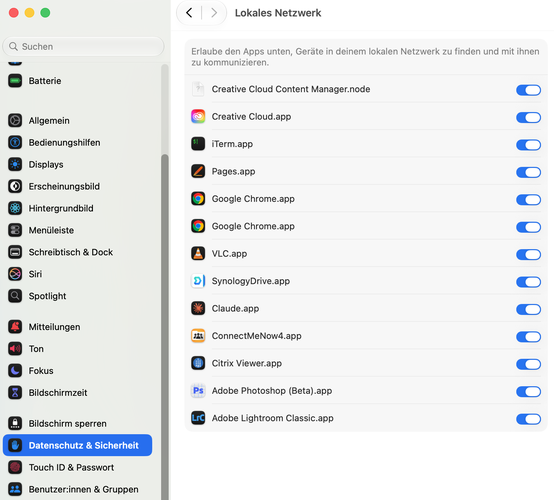Click the Erscheinungsbild icon
554x500 pixels.
[15, 186]
